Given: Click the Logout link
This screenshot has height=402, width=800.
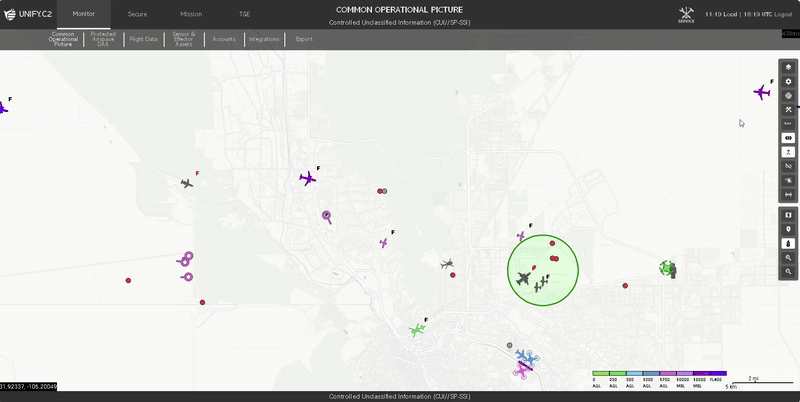Looking at the screenshot, I should [783, 14].
